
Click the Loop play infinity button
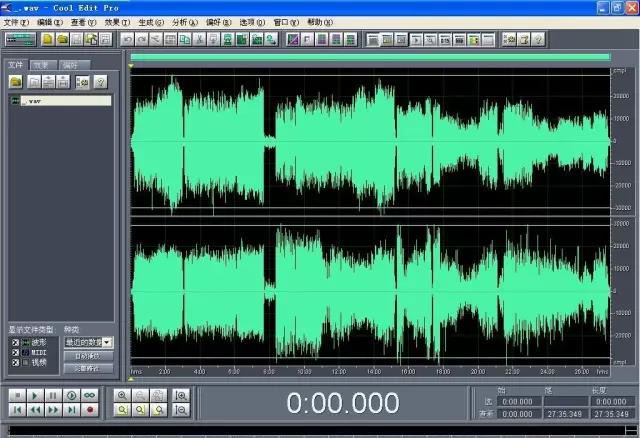coord(89,395)
